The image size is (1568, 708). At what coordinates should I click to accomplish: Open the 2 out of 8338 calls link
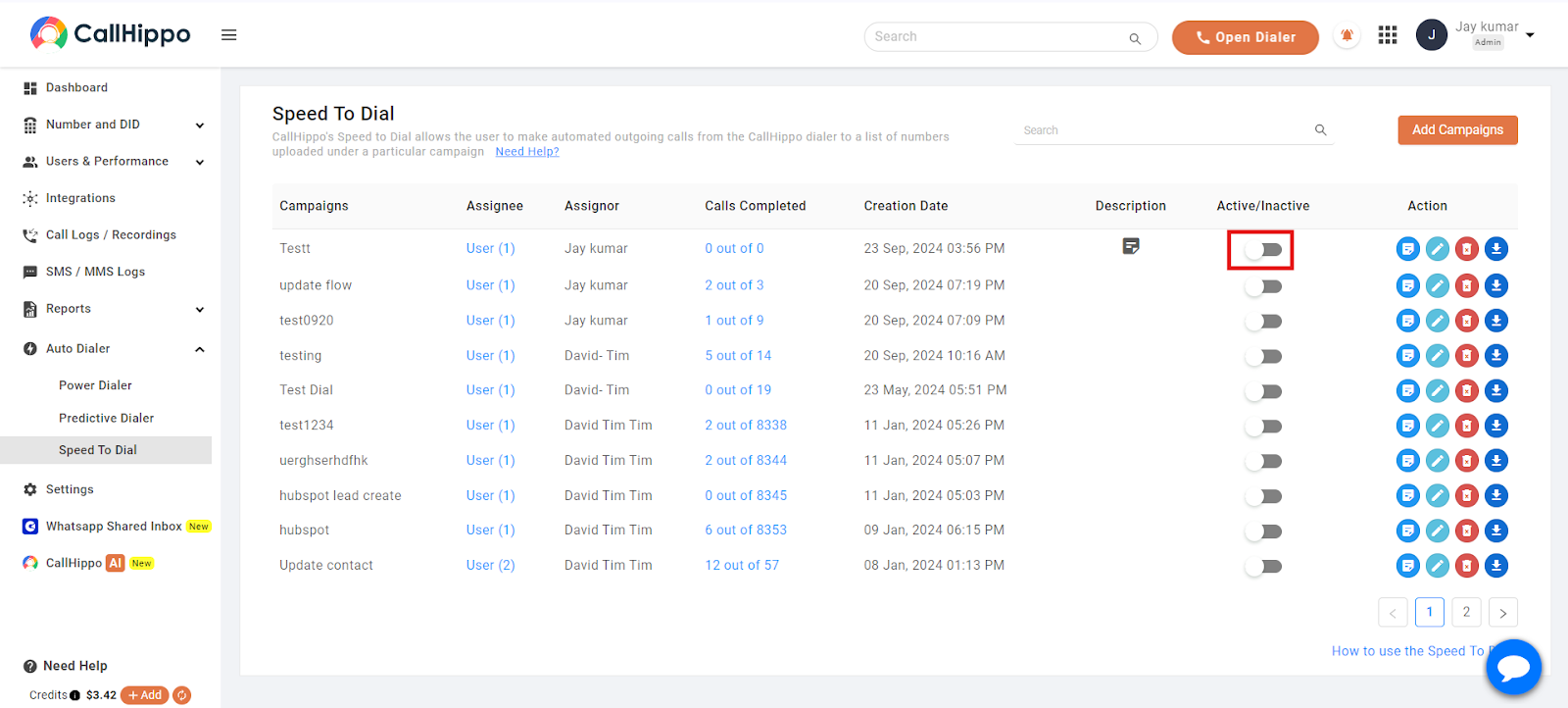746,426
